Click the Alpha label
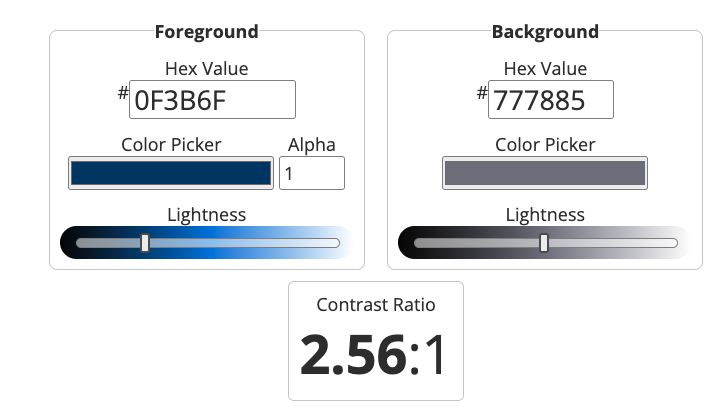Image resolution: width=727 pixels, height=411 pixels. pos(312,145)
